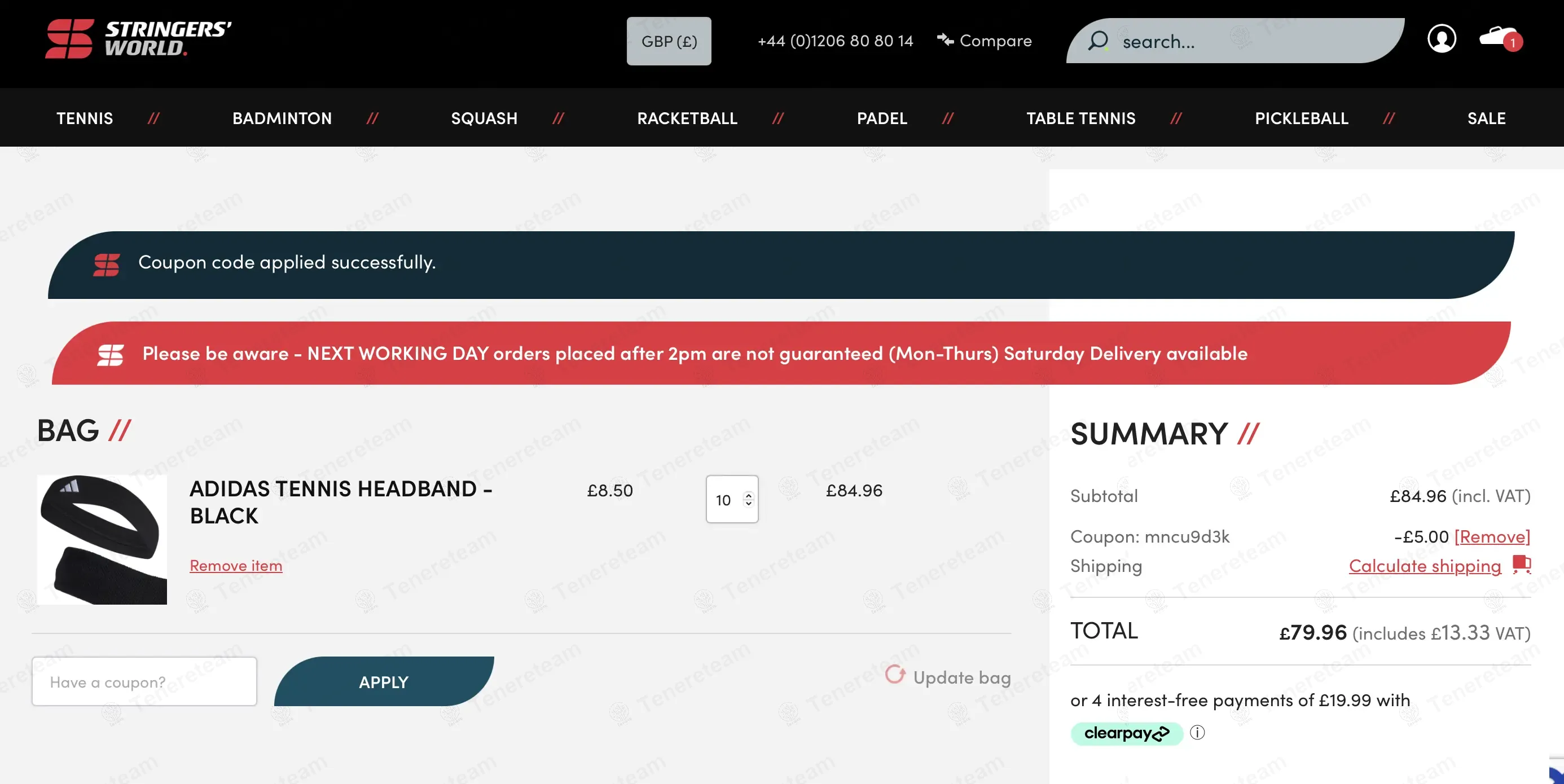The width and height of the screenshot is (1564, 784).
Task: Open the Sale menu
Action: coord(1486,118)
